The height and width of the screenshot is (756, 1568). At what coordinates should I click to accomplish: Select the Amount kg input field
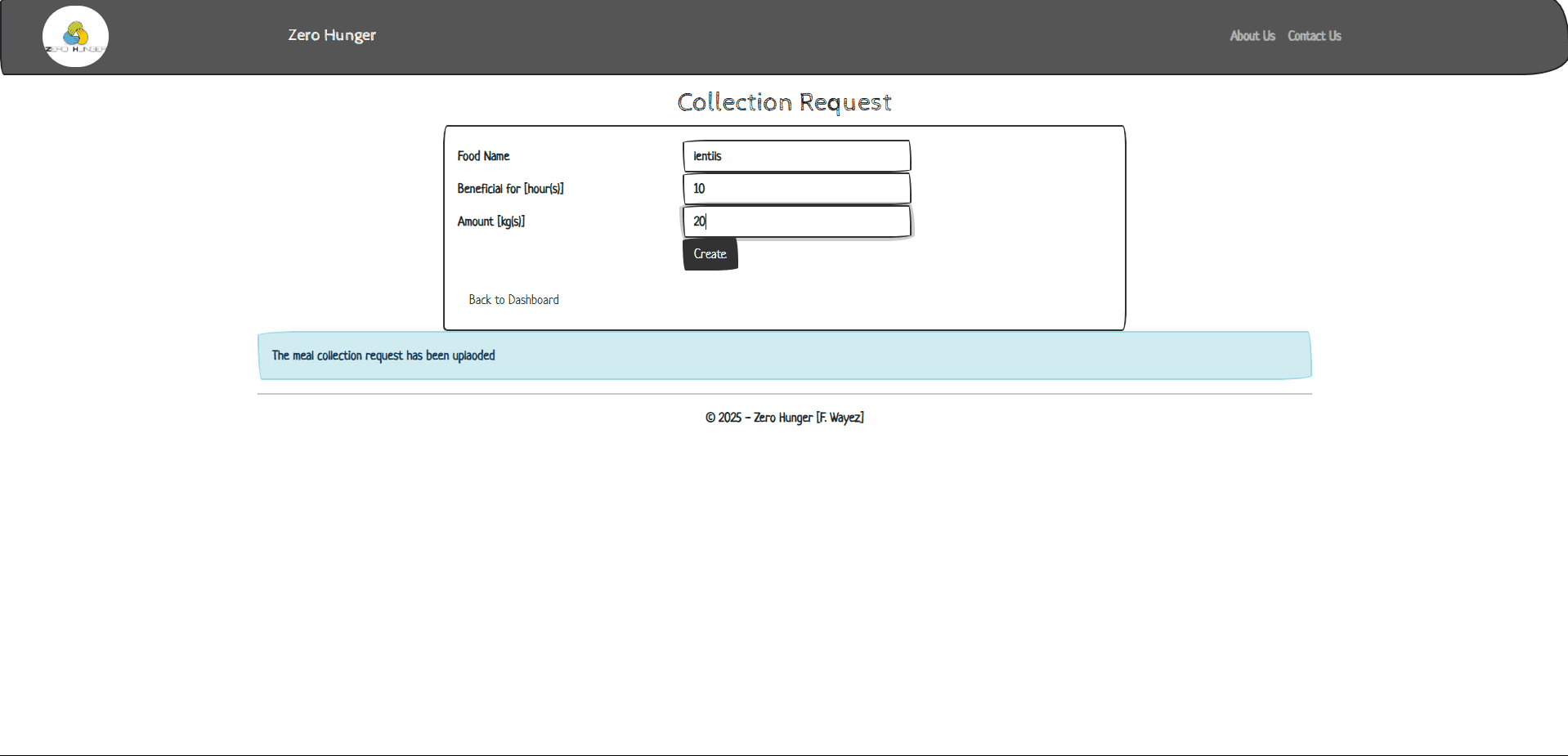pos(796,221)
